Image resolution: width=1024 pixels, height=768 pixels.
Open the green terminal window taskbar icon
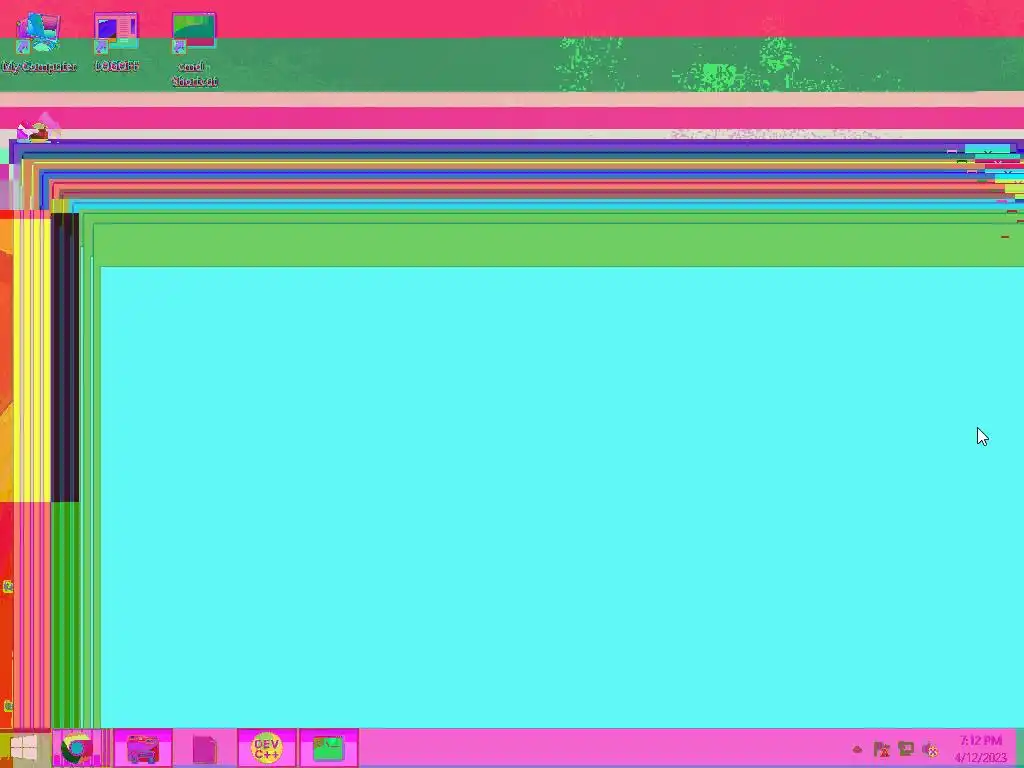point(328,748)
